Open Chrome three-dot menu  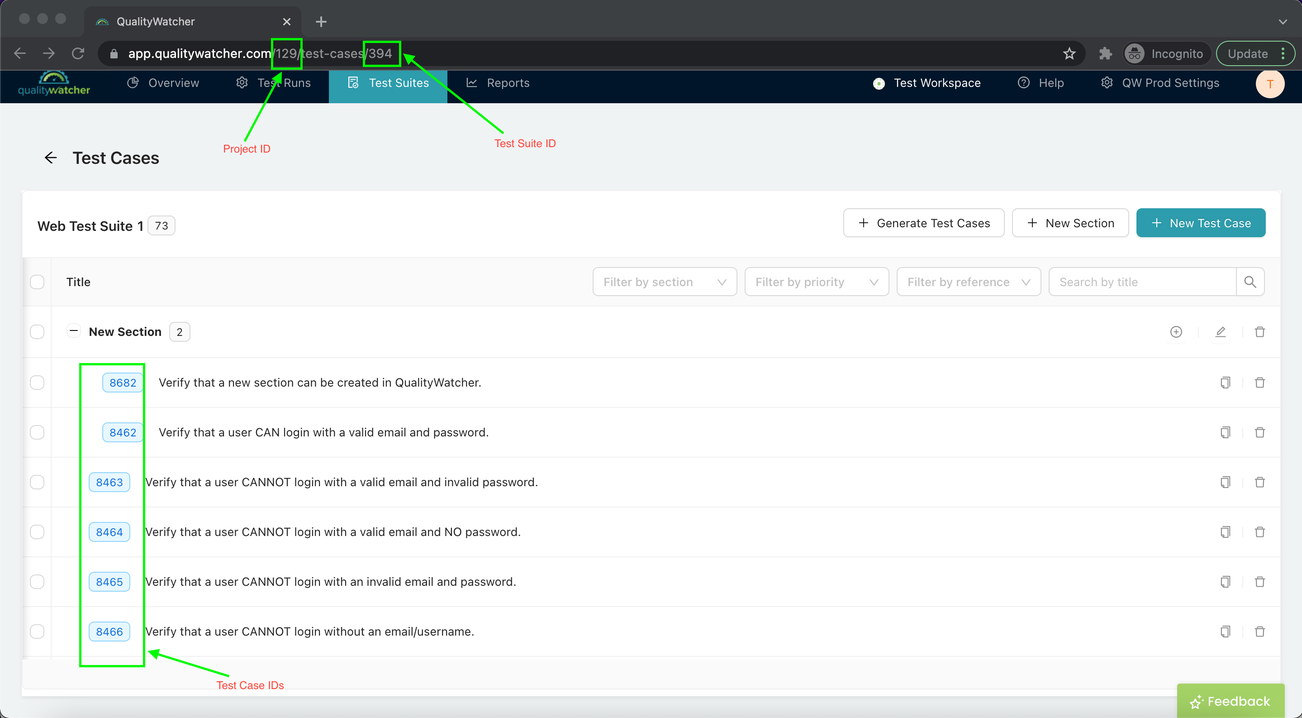pyautogui.click(x=1283, y=54)
